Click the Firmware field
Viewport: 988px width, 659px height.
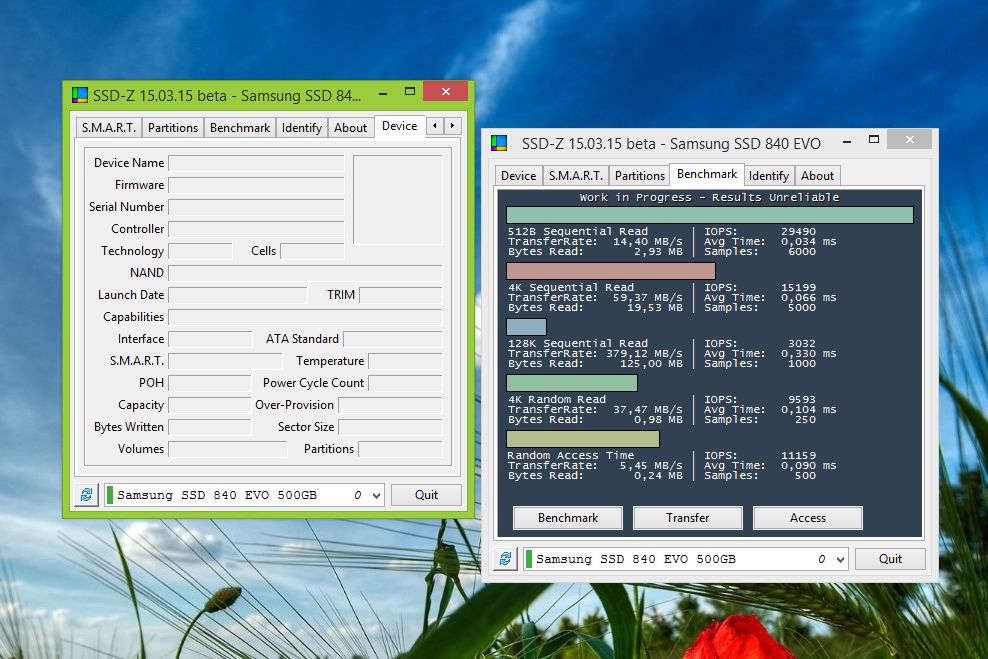pos(256,185)
